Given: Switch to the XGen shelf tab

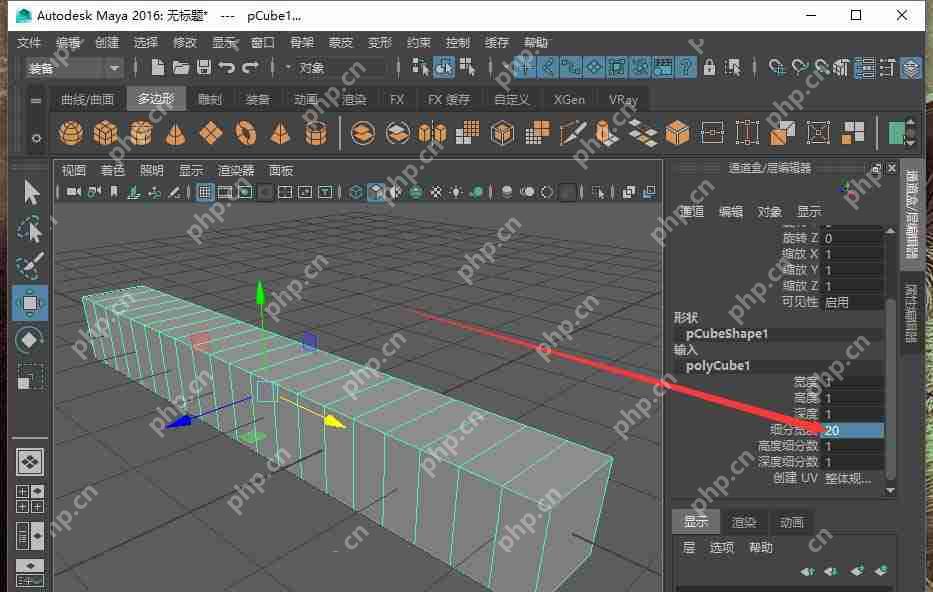Looking at the screenshot, I should pos(569,99).
